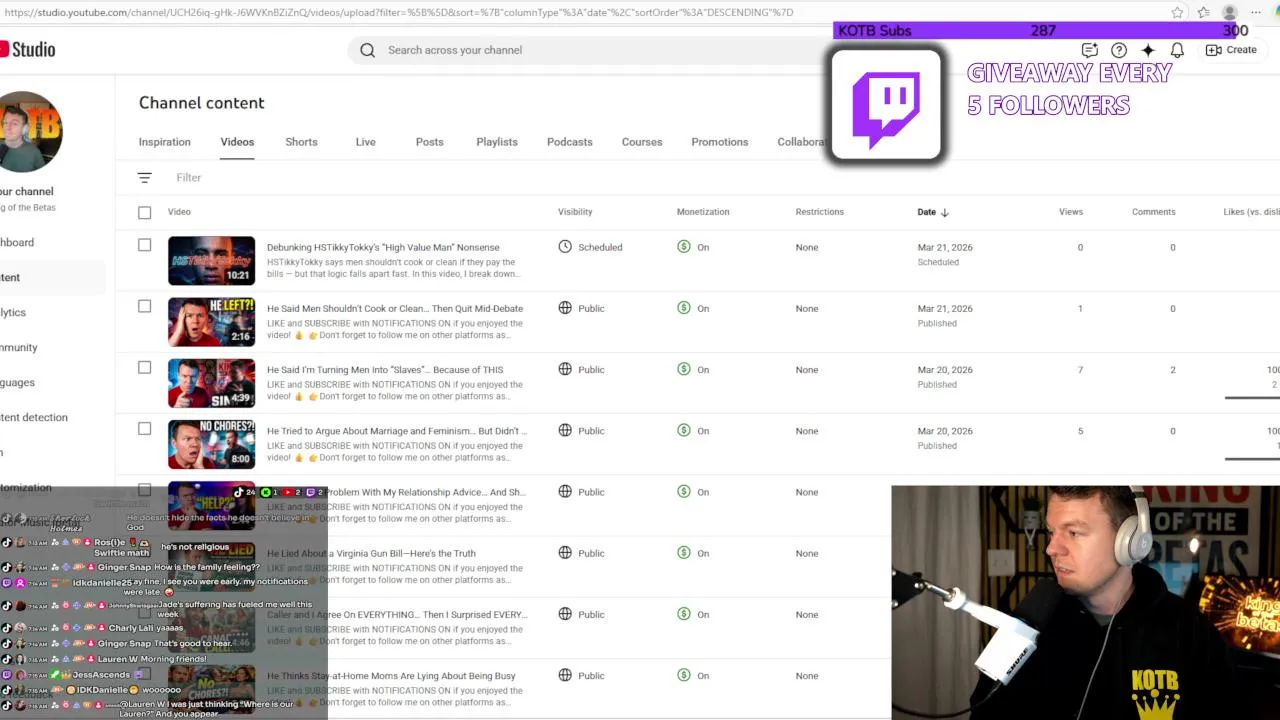Select the Marriage and Feminism video checkbox

click(x=144, y=428)
